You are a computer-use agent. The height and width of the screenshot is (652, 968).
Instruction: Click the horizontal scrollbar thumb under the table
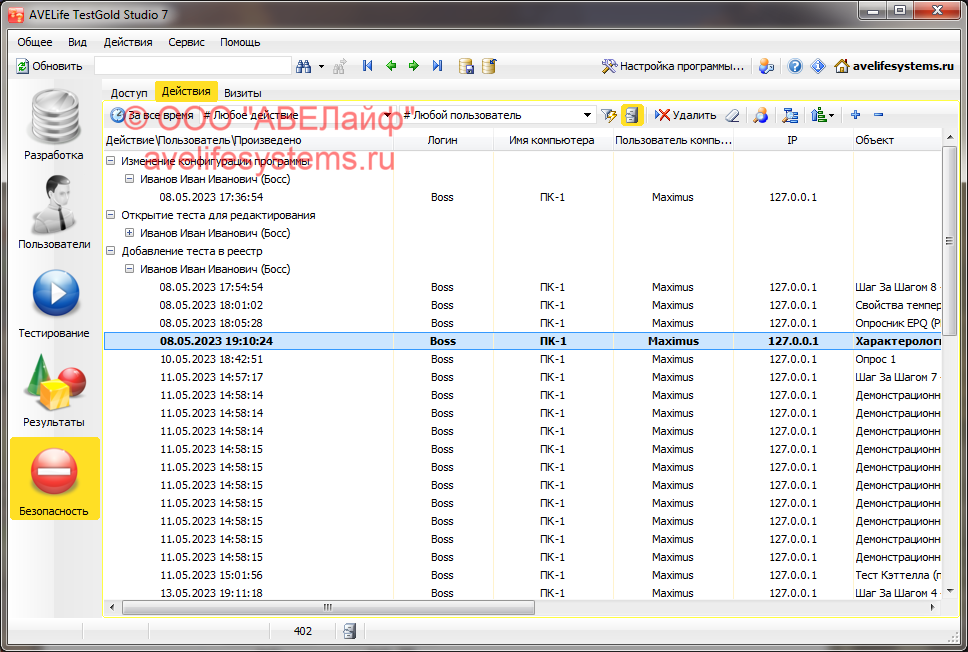(x=327, y=608)
